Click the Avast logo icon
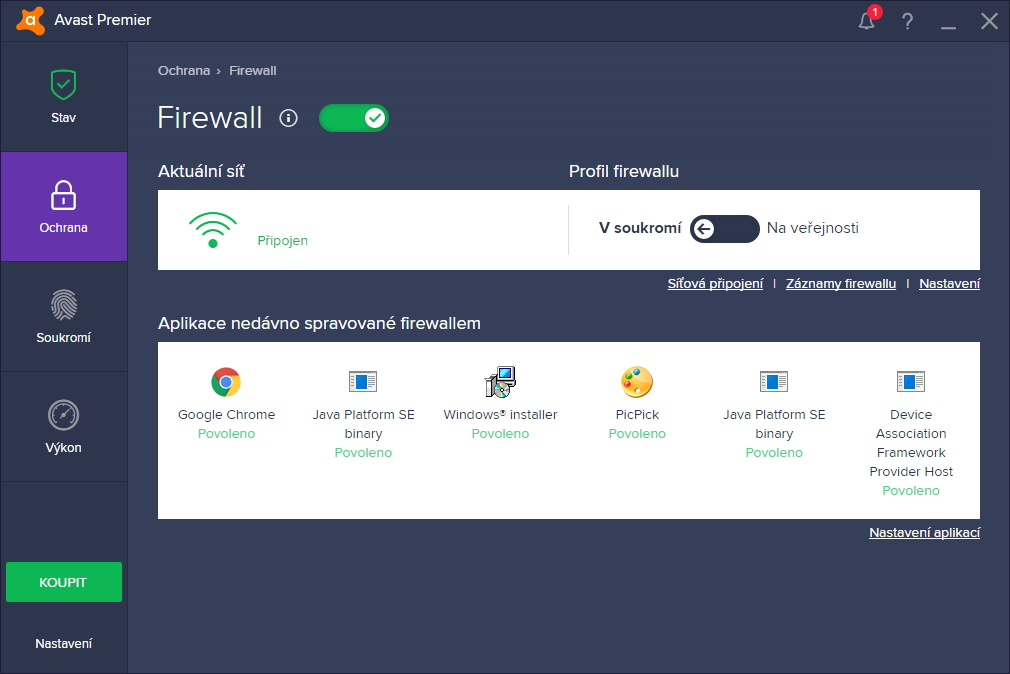 (x=30, y=20)
